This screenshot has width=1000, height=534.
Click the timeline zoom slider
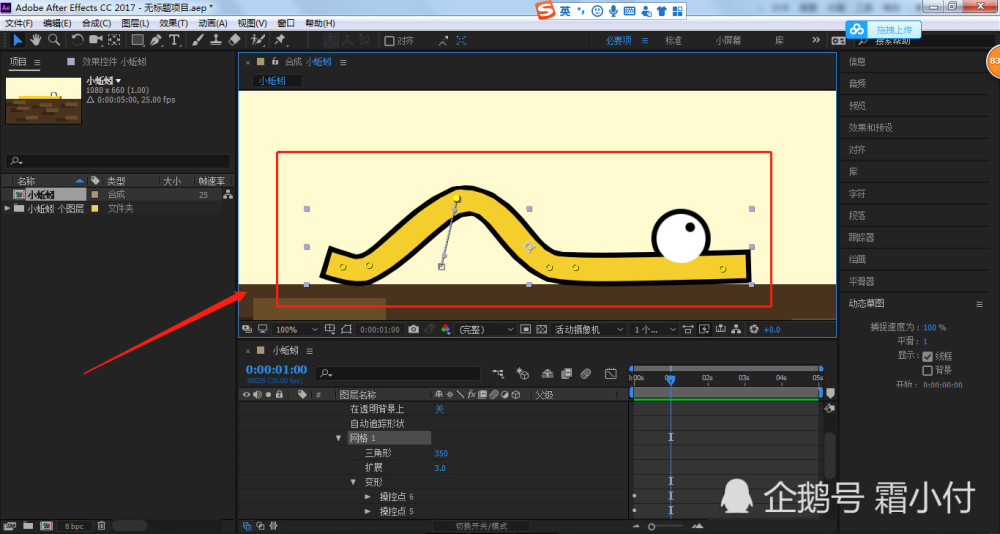[x=665, y=526]
